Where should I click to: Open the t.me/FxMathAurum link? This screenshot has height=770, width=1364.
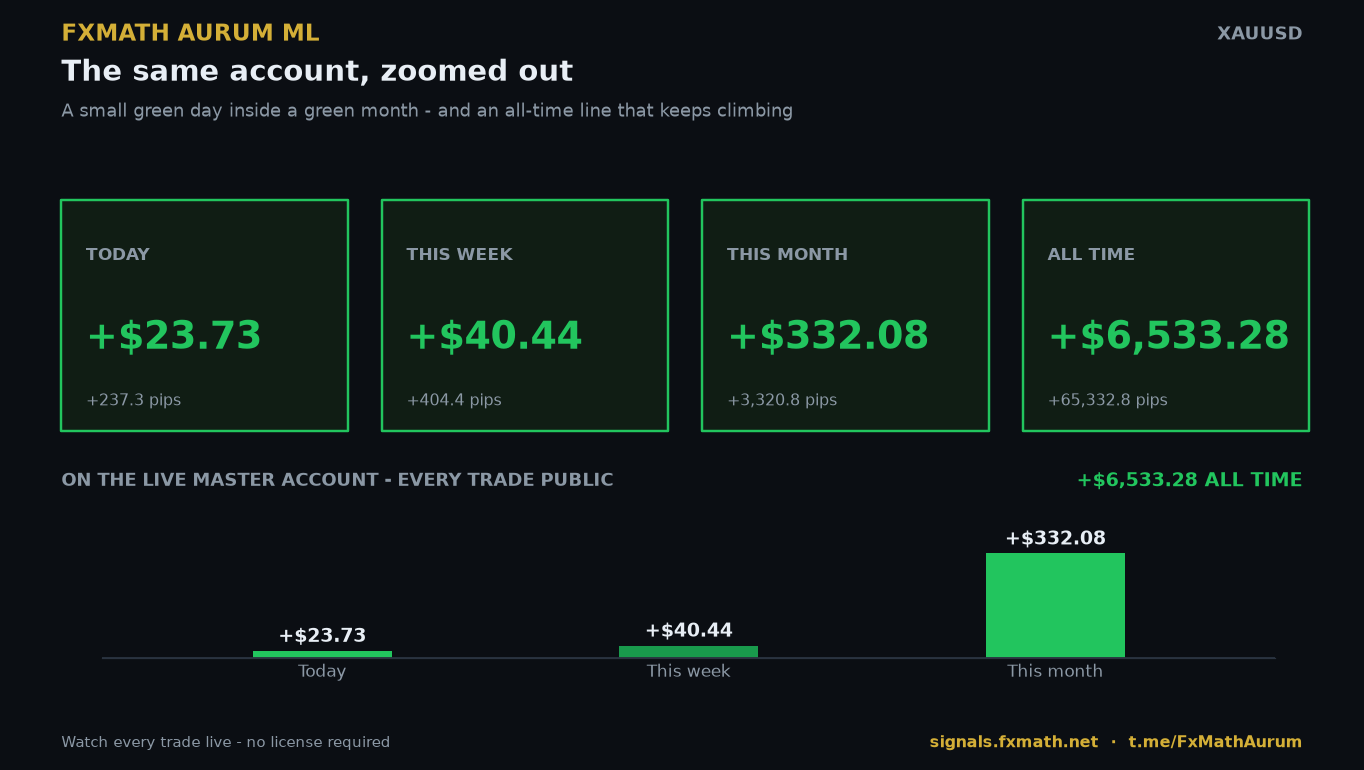[1215, 742]
